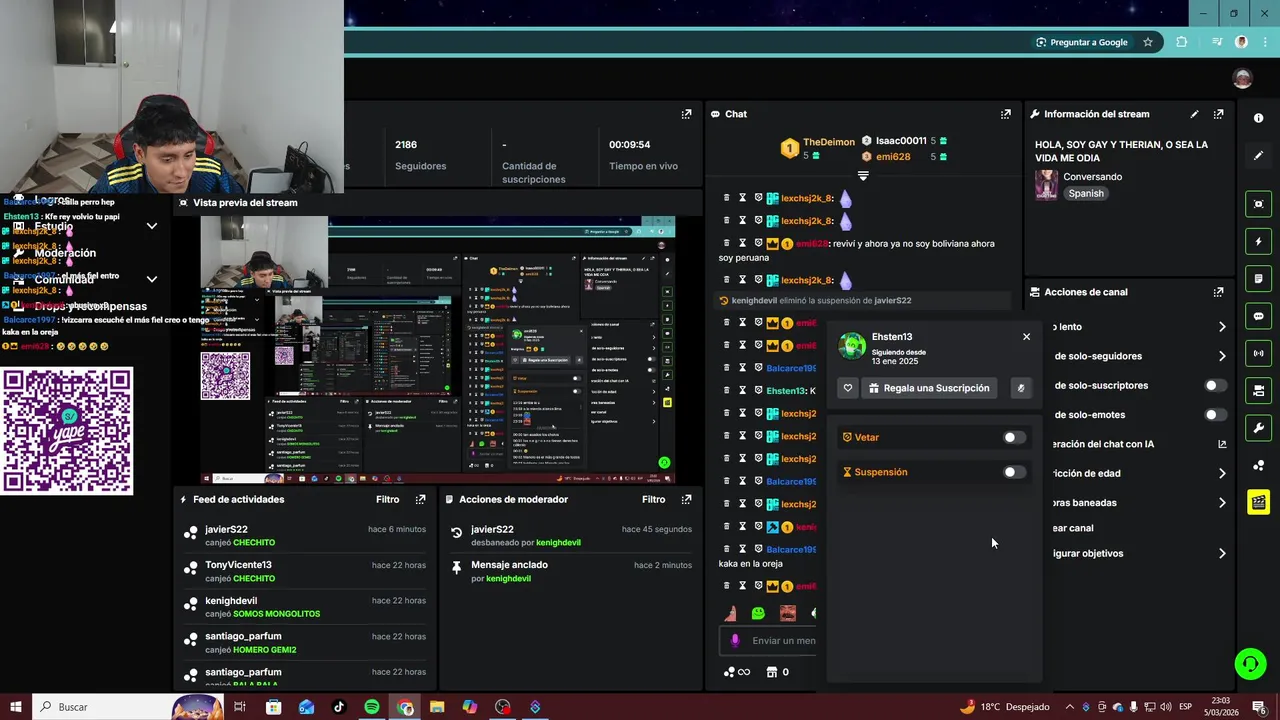The height and width of the screenshot is (720, 1280).
Task: Click the microphone icon in chat input
Action: (735, 641)
